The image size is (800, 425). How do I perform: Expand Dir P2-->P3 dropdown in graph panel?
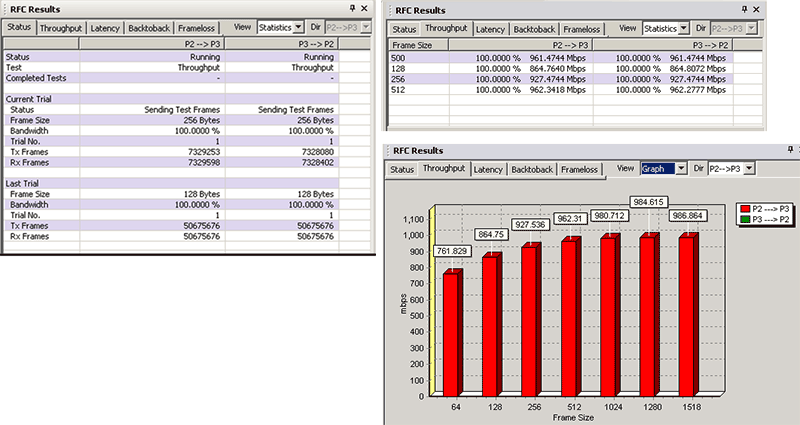749,168
